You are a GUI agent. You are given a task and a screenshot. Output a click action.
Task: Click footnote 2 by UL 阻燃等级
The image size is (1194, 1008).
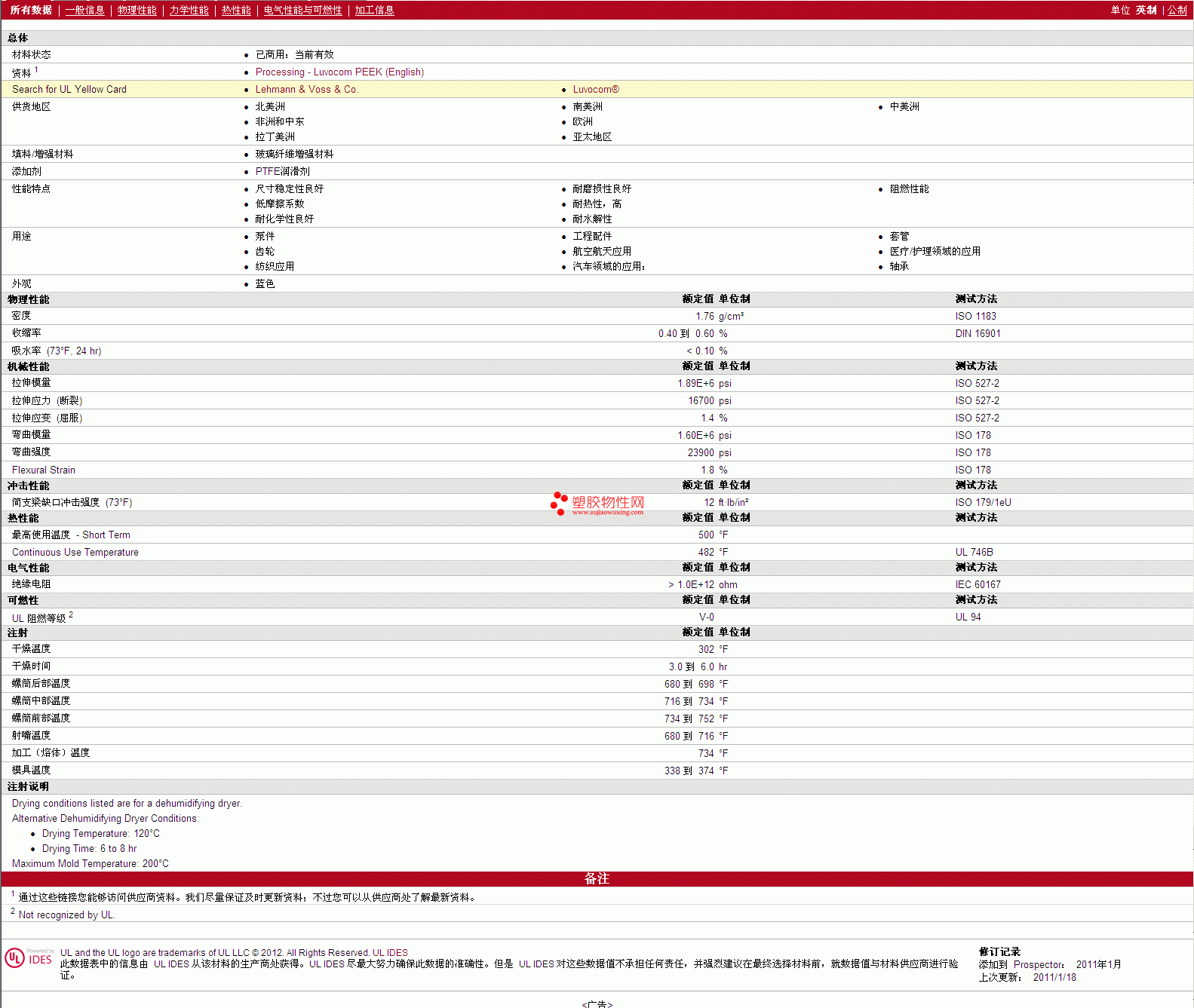coord(71,614)
